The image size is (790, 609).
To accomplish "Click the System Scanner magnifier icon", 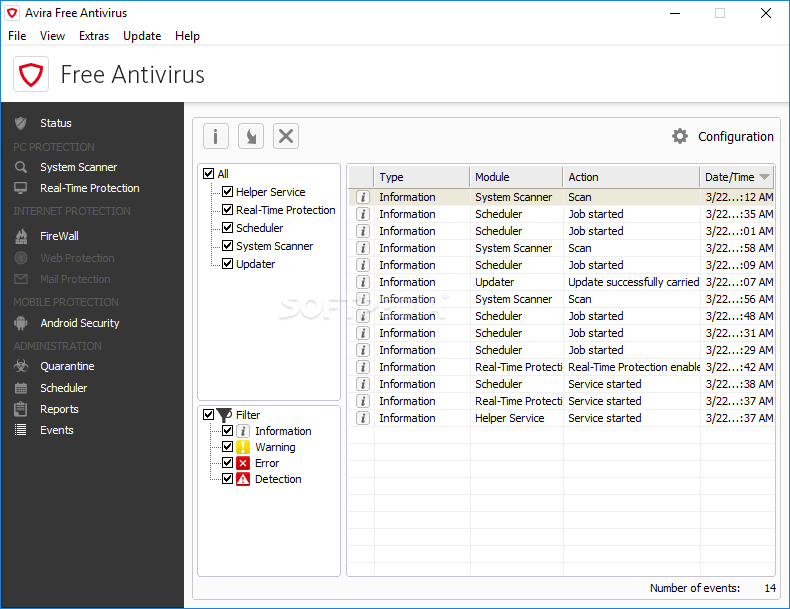I will point(21,167).
